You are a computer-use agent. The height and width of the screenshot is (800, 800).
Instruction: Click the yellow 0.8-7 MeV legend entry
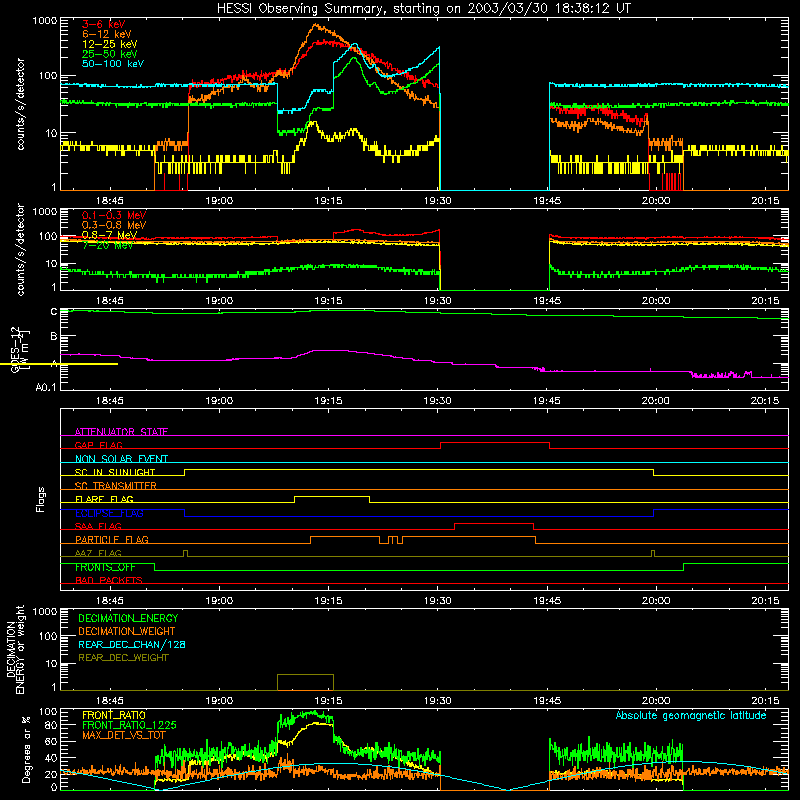[x=109, y=235]
